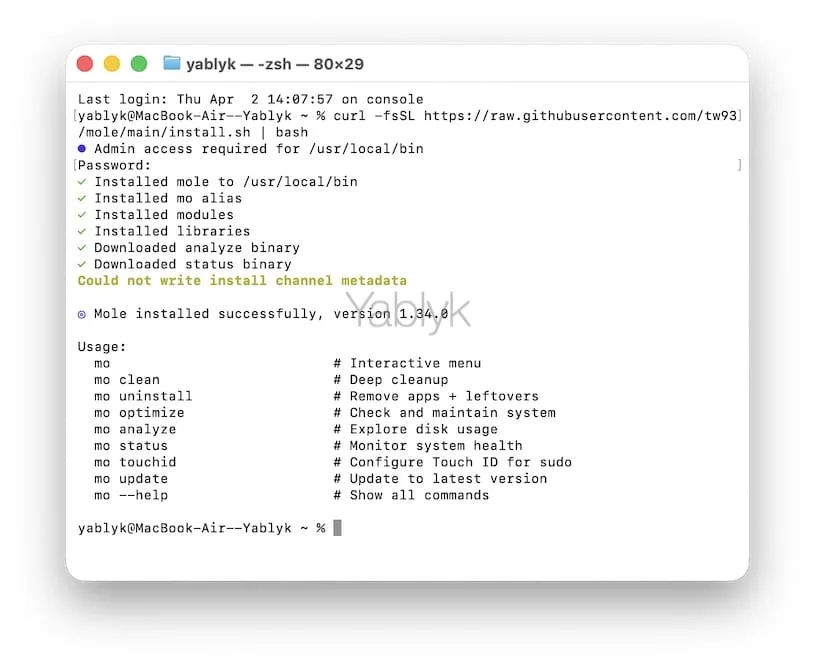Click the checkmark beside Downloaded analyze binary
The image size is (815, 668).
(83, 247)
